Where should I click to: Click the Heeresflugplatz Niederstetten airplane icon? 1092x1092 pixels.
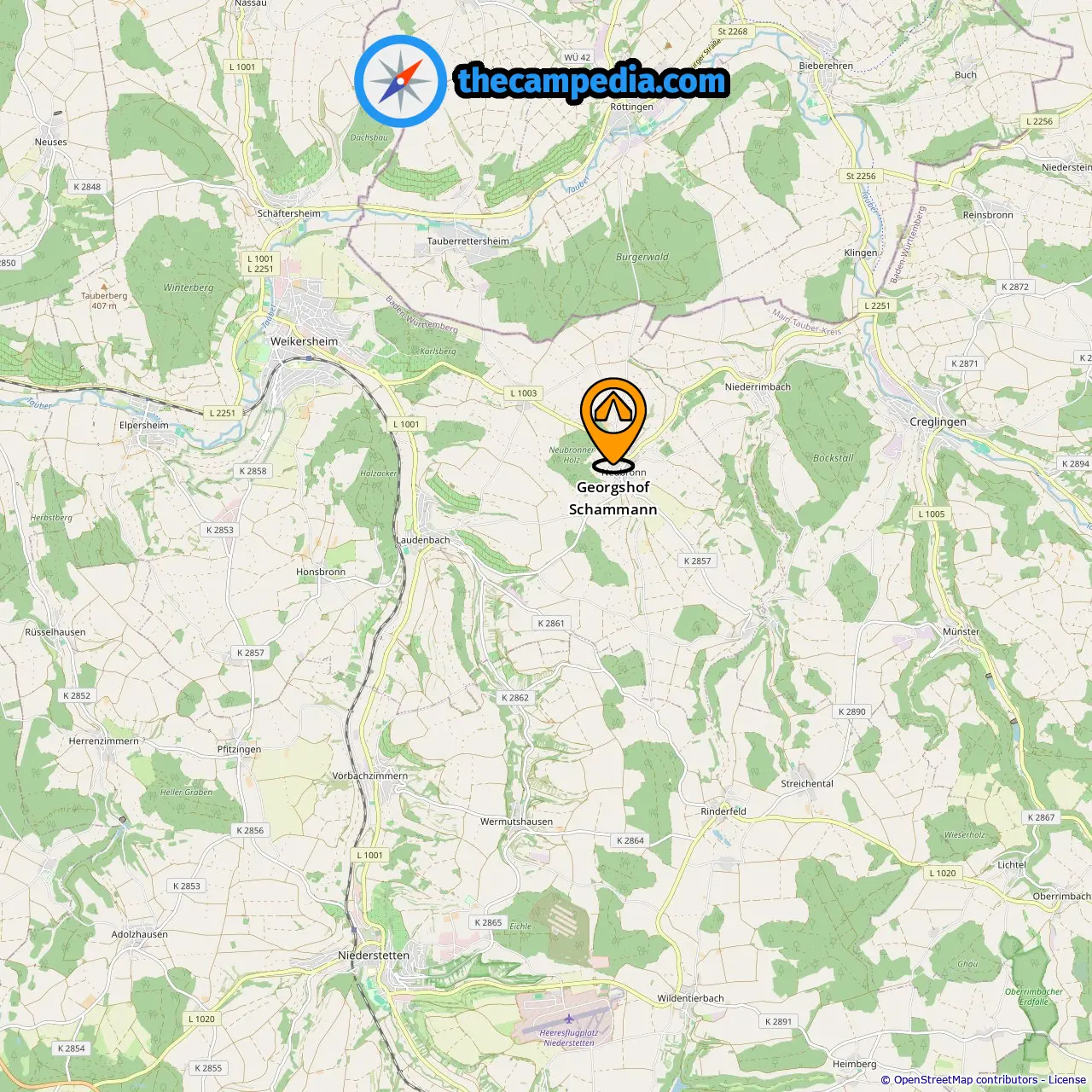pos(569,1019)
